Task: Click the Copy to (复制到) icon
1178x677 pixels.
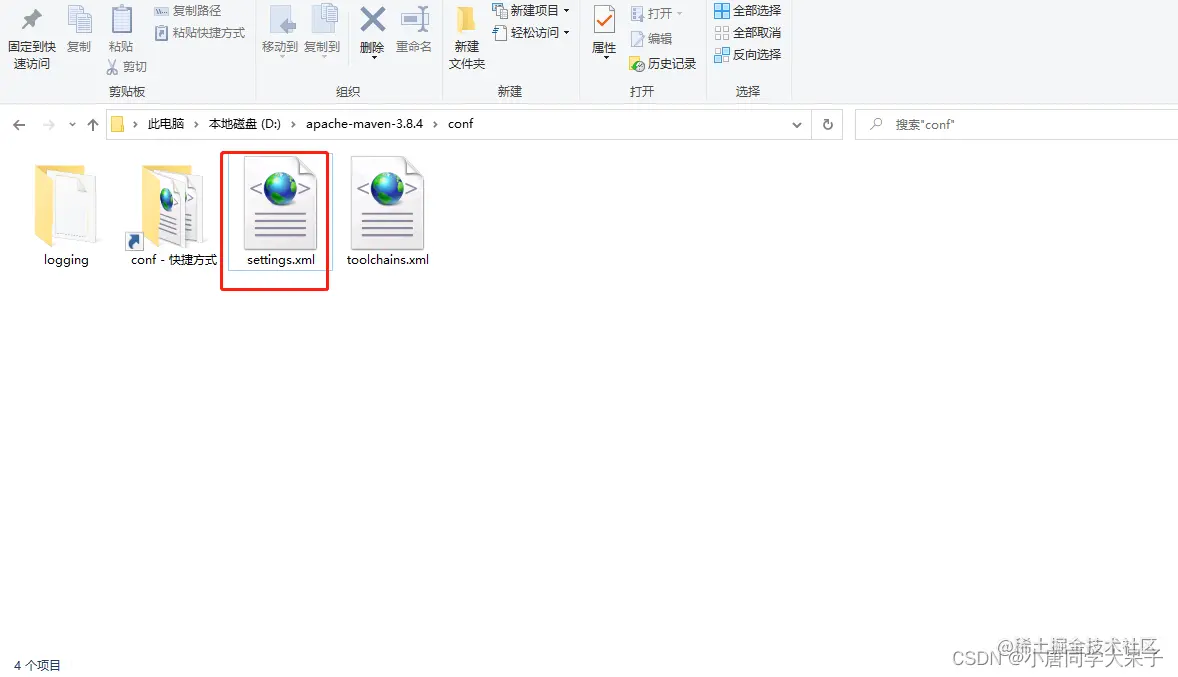Action: tap(324, 20)
